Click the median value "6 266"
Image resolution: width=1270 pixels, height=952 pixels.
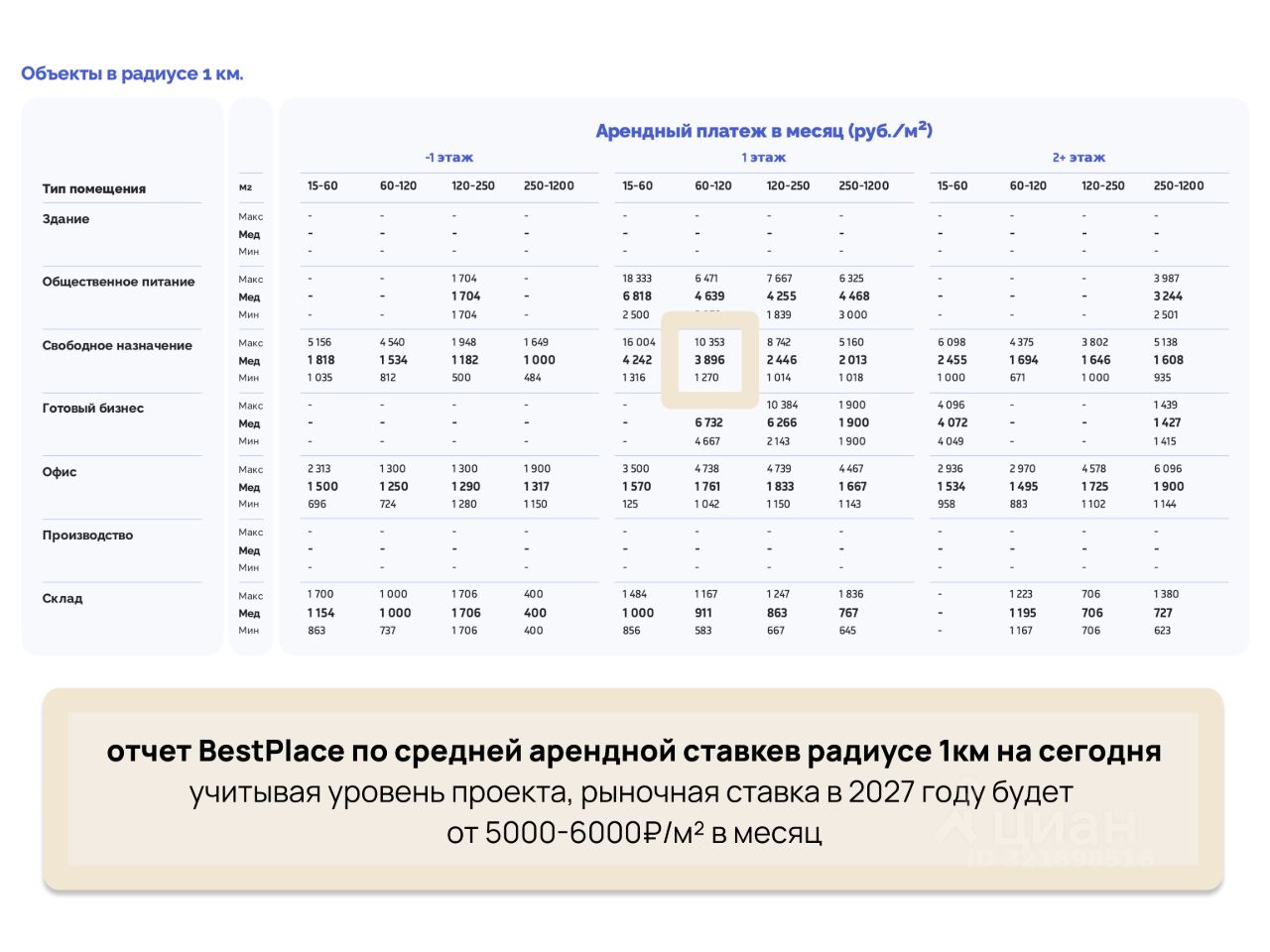coord(782,422)
